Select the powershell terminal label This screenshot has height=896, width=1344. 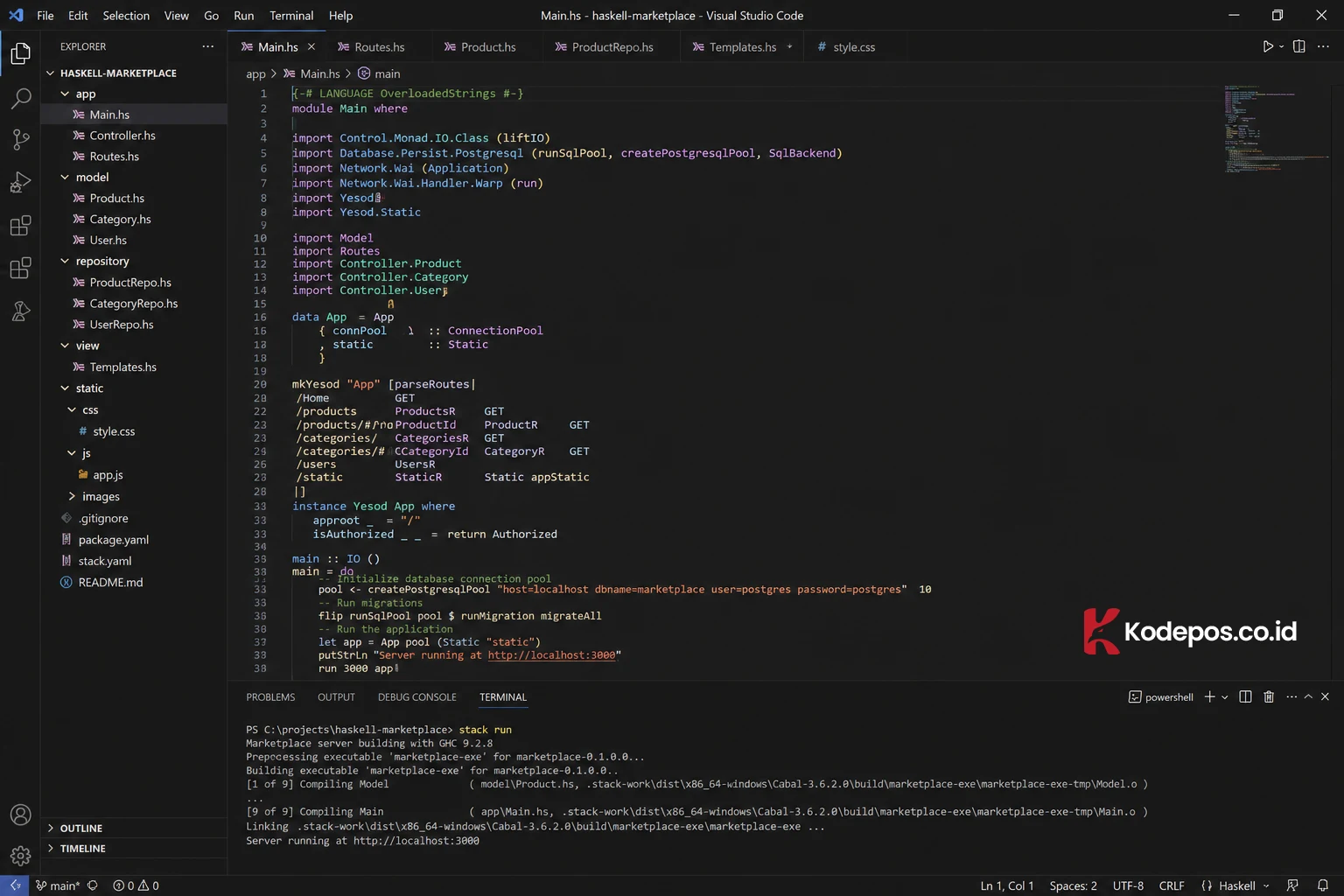pos(1161,697)
